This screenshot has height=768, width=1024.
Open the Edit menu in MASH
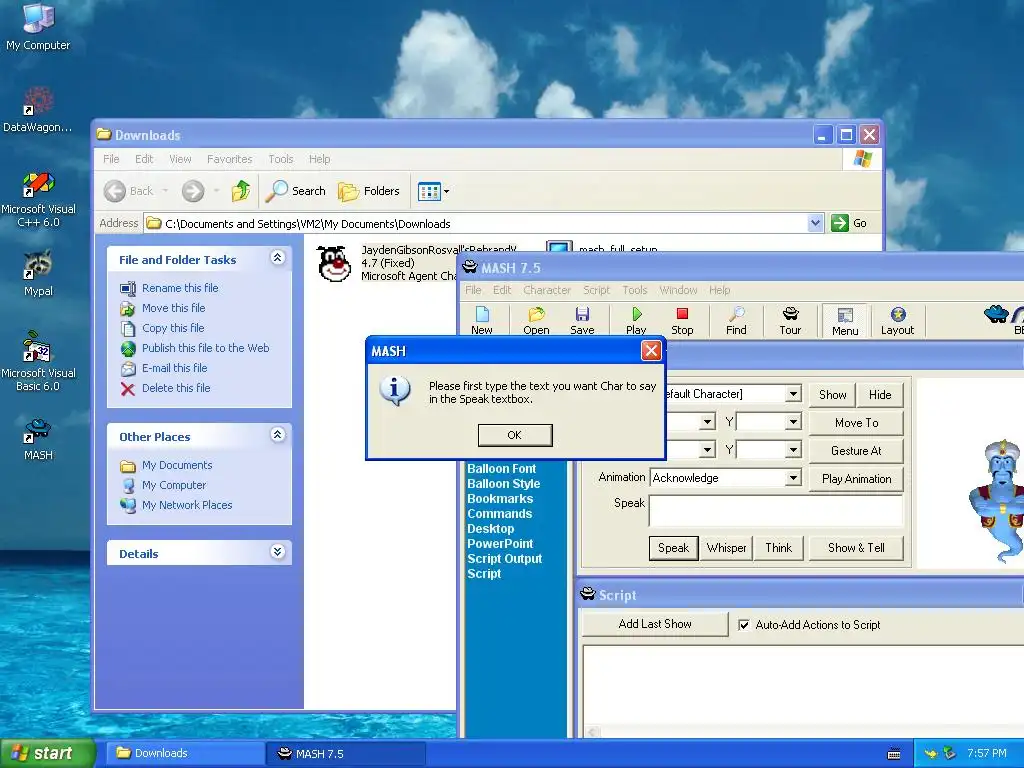coord(502,290)
